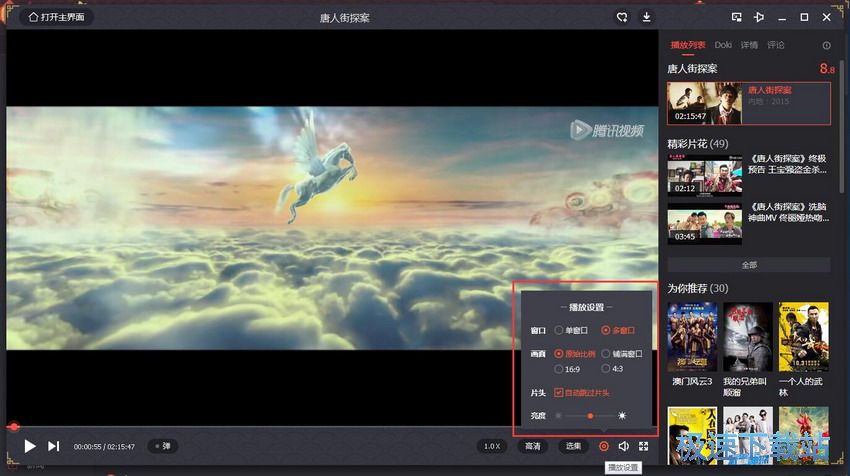Open the 03:45 洗脑神曲MV clip thumbnail
This screenshot has height=476, width=850.
point(705,224)
